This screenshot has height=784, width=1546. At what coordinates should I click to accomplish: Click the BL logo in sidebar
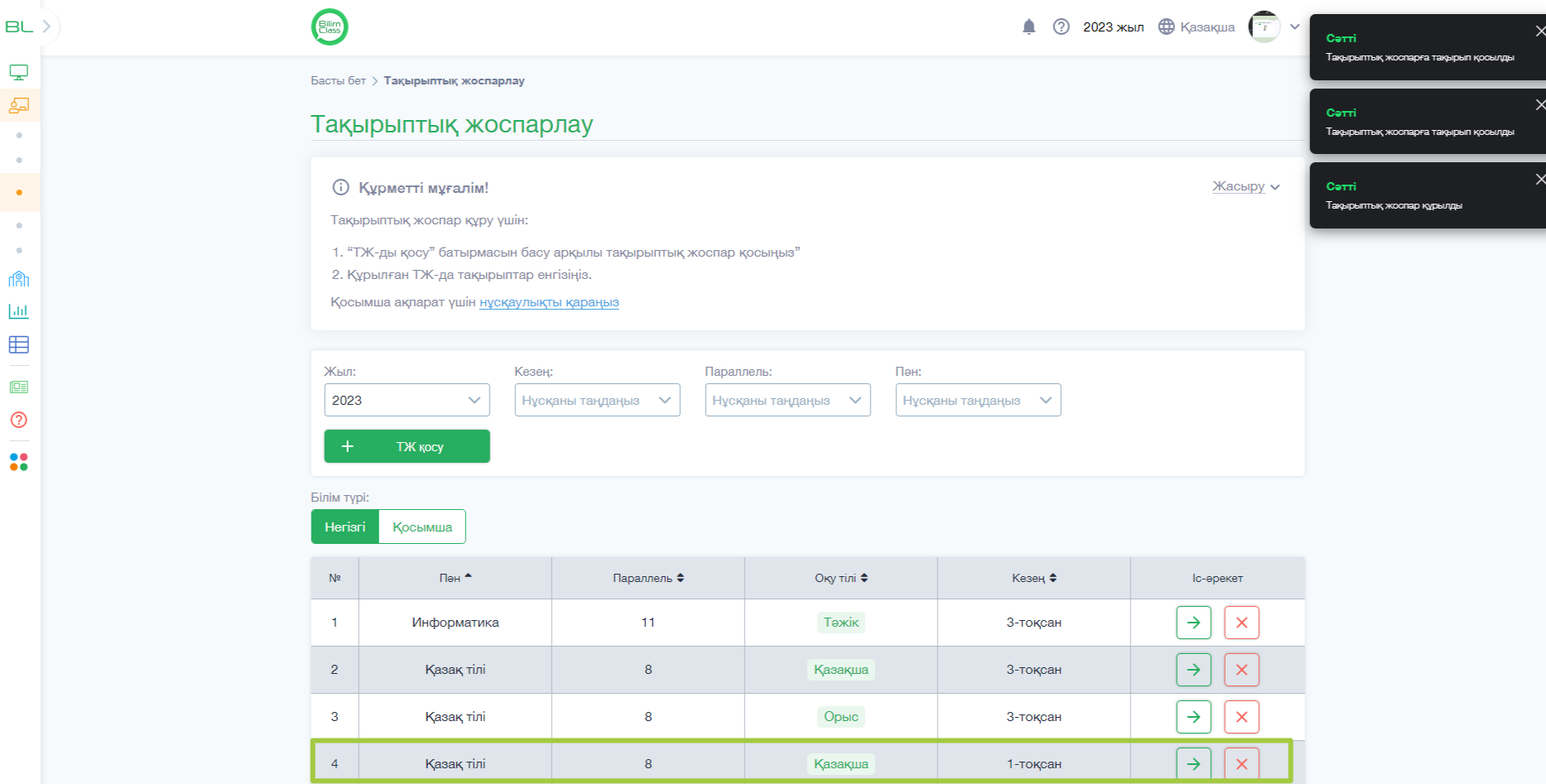point(19,26)
